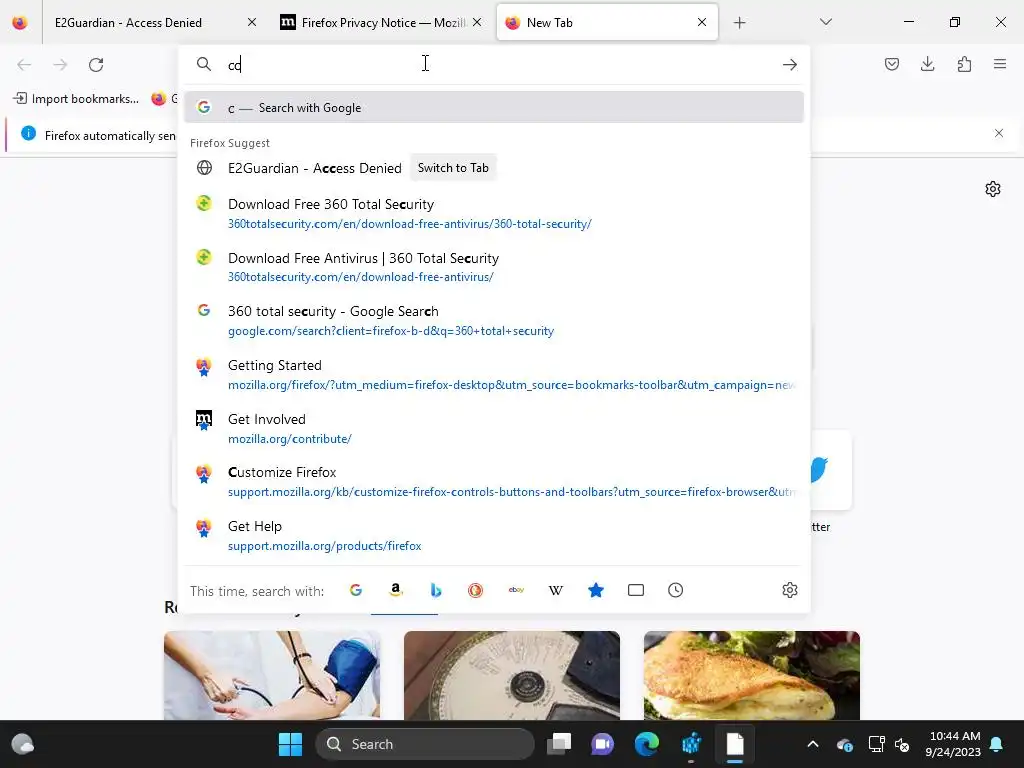Open the Downloads panel icon

click(927, 64)
